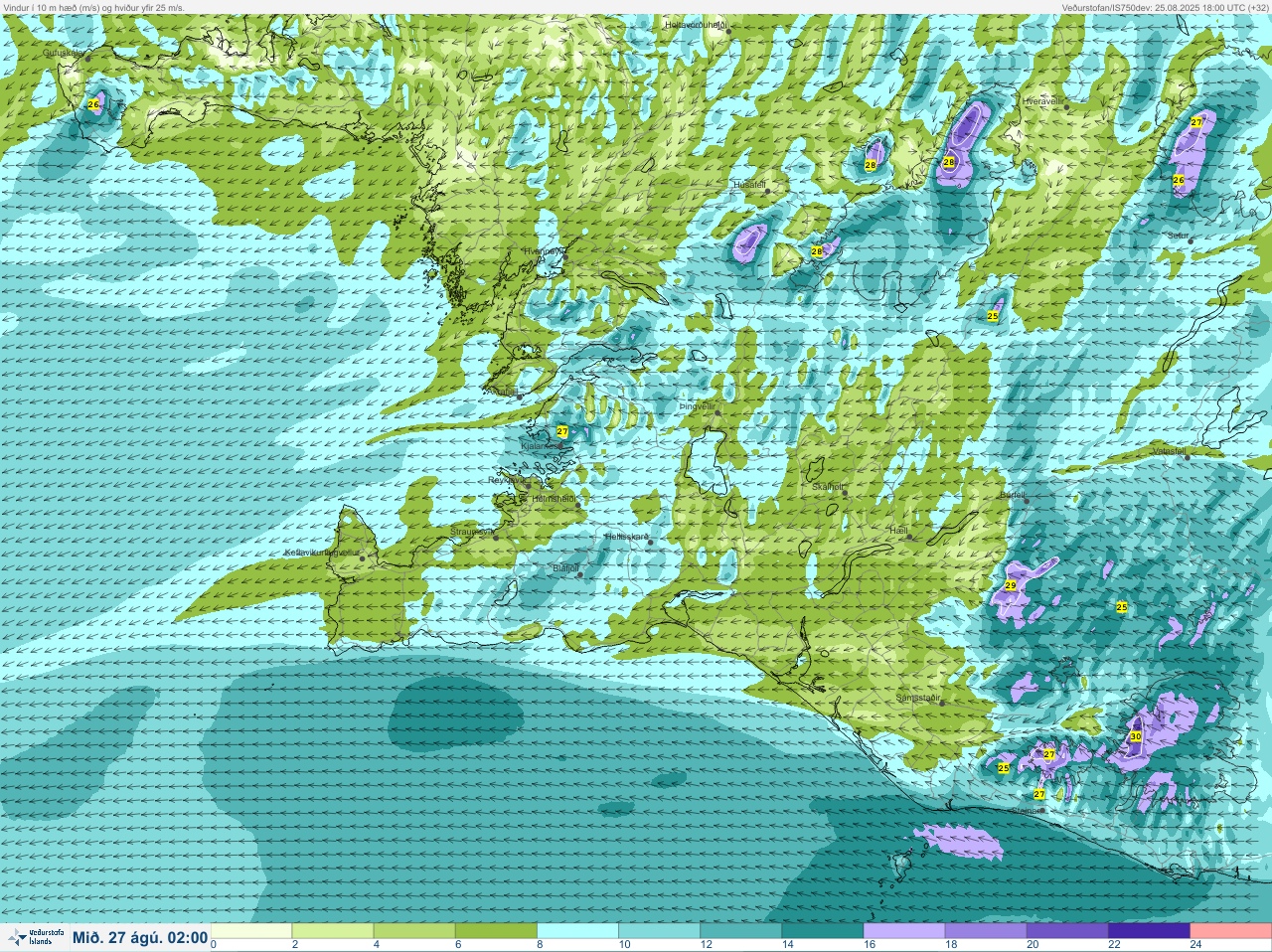Click the Húsafell station label
1272x952 pixels.
pos(750,185)
